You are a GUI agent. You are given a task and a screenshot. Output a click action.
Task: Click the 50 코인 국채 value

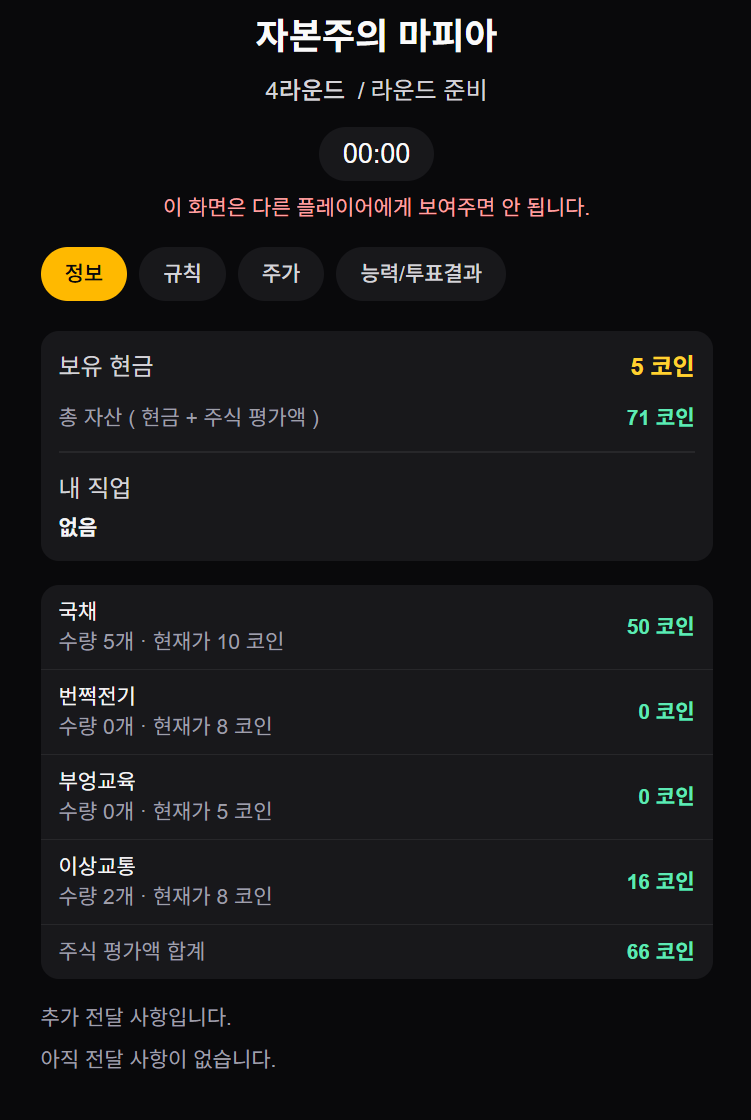[660, 627]
